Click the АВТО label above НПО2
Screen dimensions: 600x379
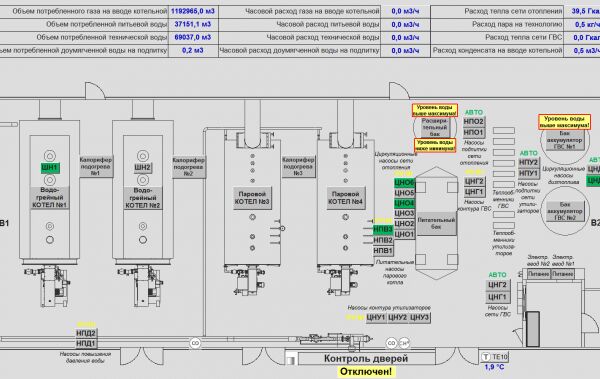pyautogui.click(x=474, y=112)
